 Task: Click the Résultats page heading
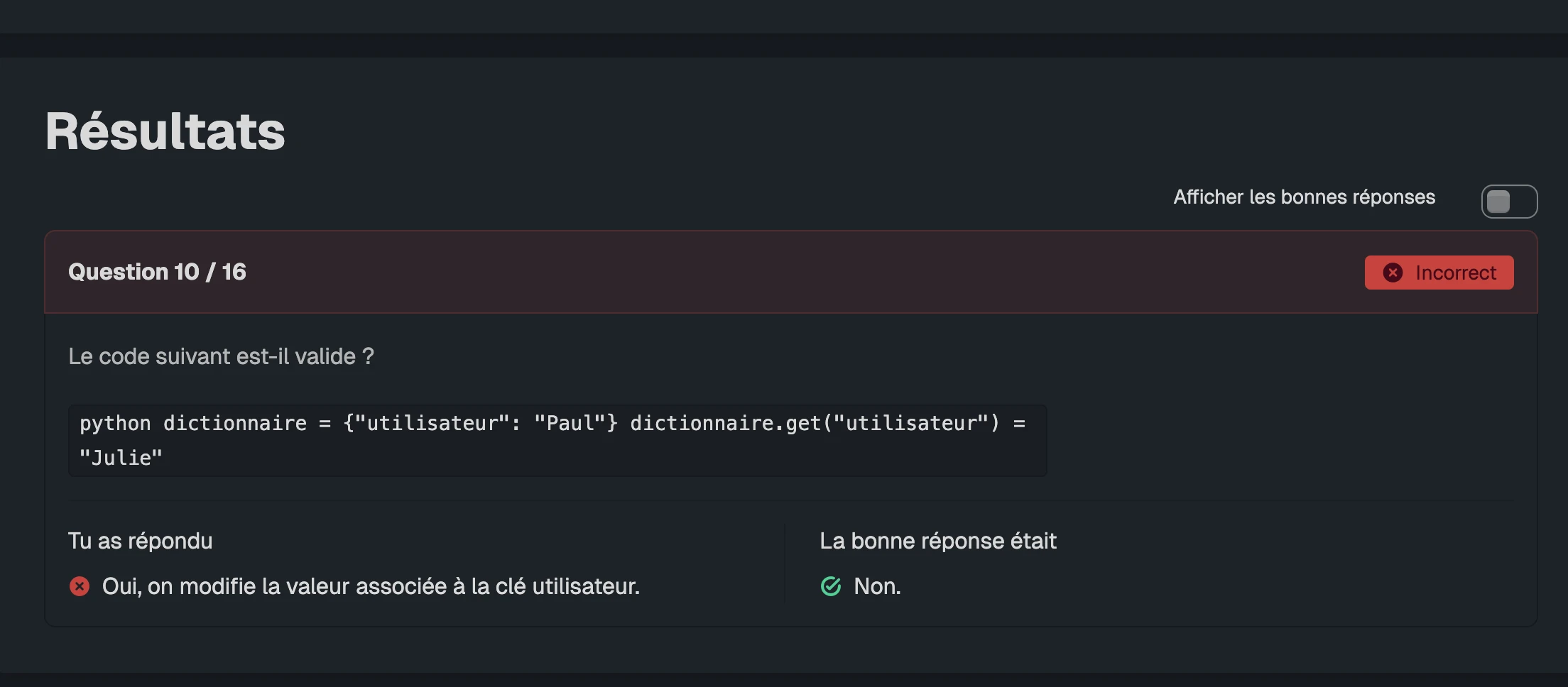[x=165, y=131]
